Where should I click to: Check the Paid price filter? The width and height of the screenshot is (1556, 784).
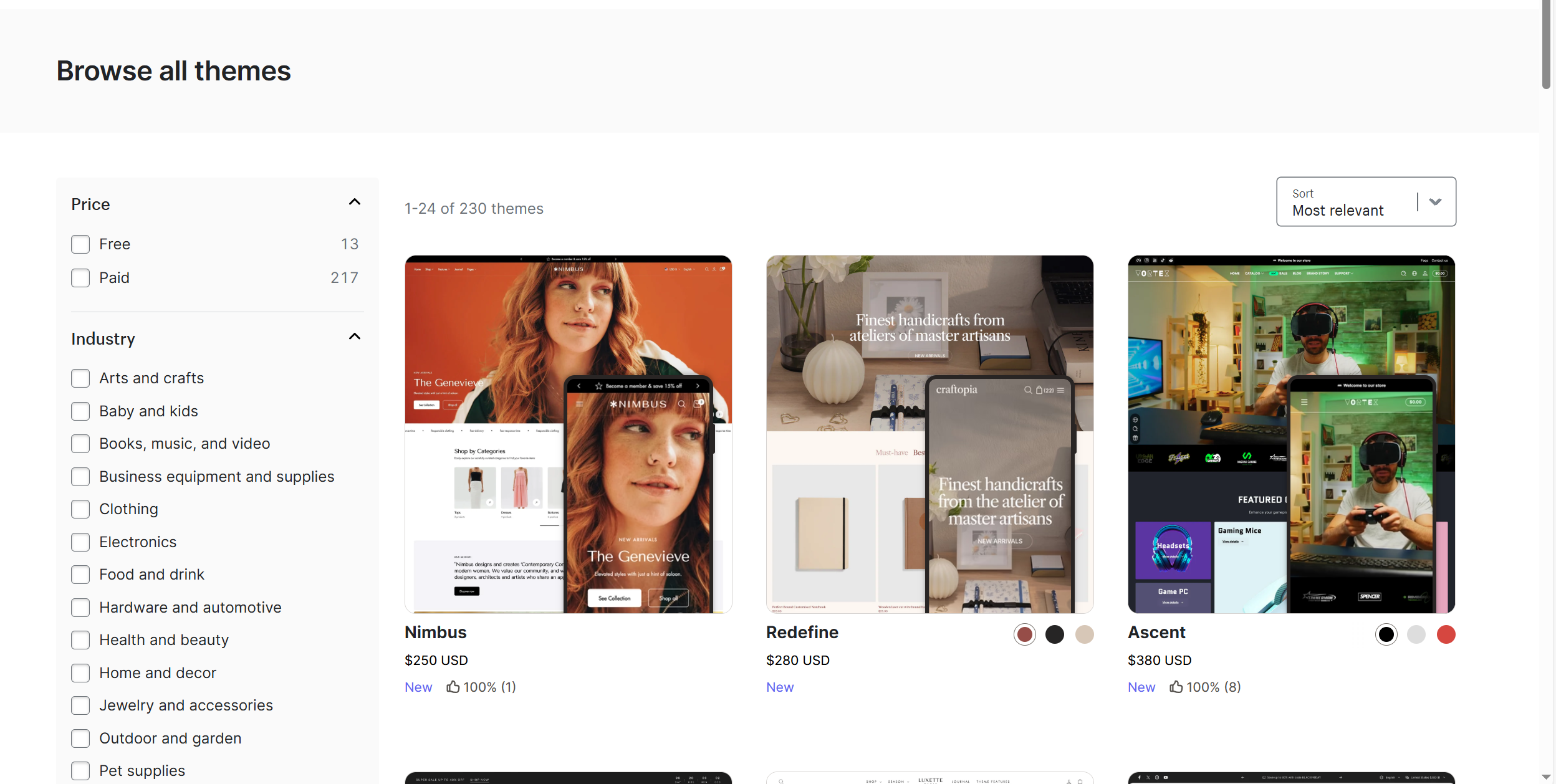(x=80, y=278)
